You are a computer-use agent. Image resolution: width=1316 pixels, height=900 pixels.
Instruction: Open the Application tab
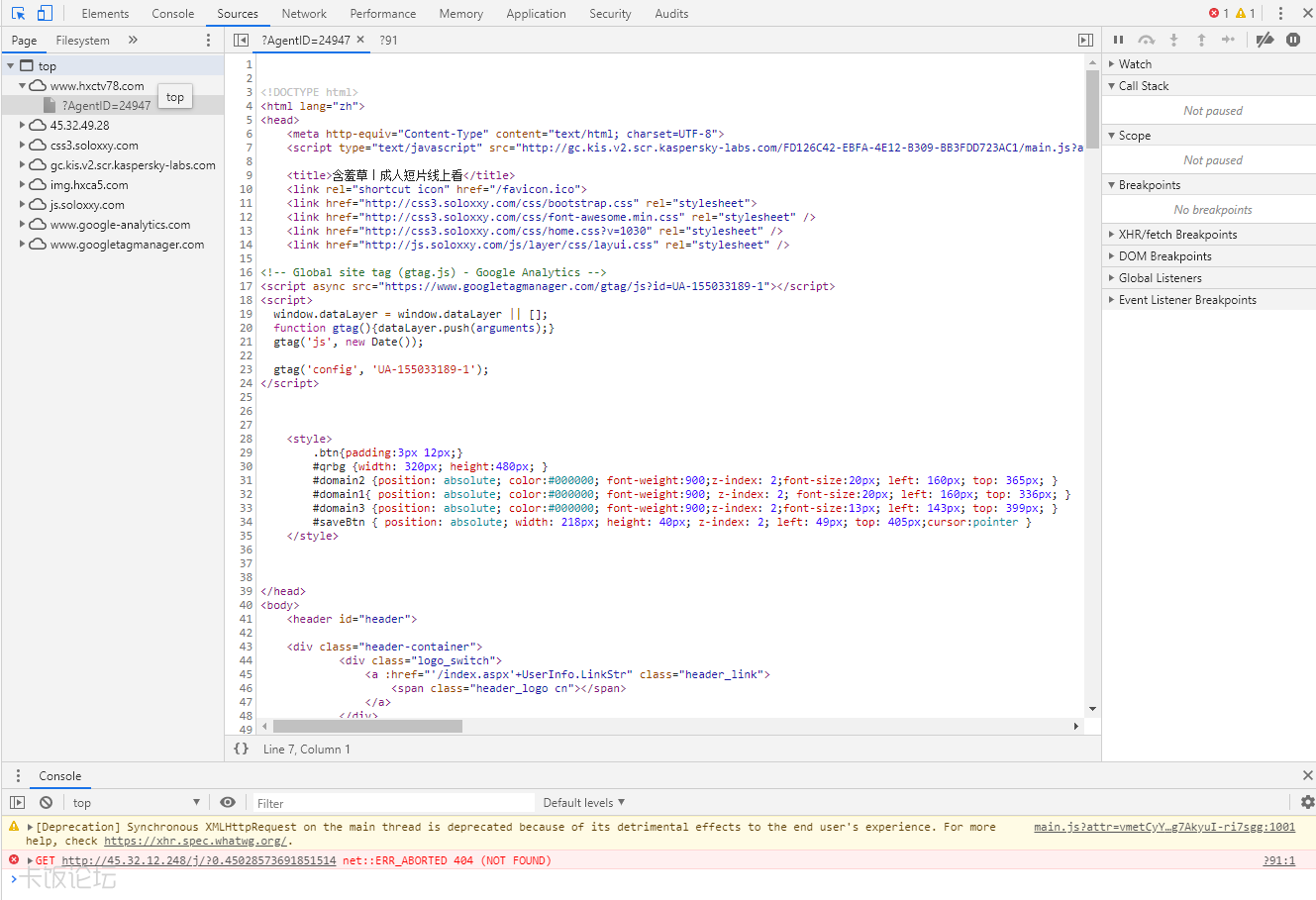(536, 13)
